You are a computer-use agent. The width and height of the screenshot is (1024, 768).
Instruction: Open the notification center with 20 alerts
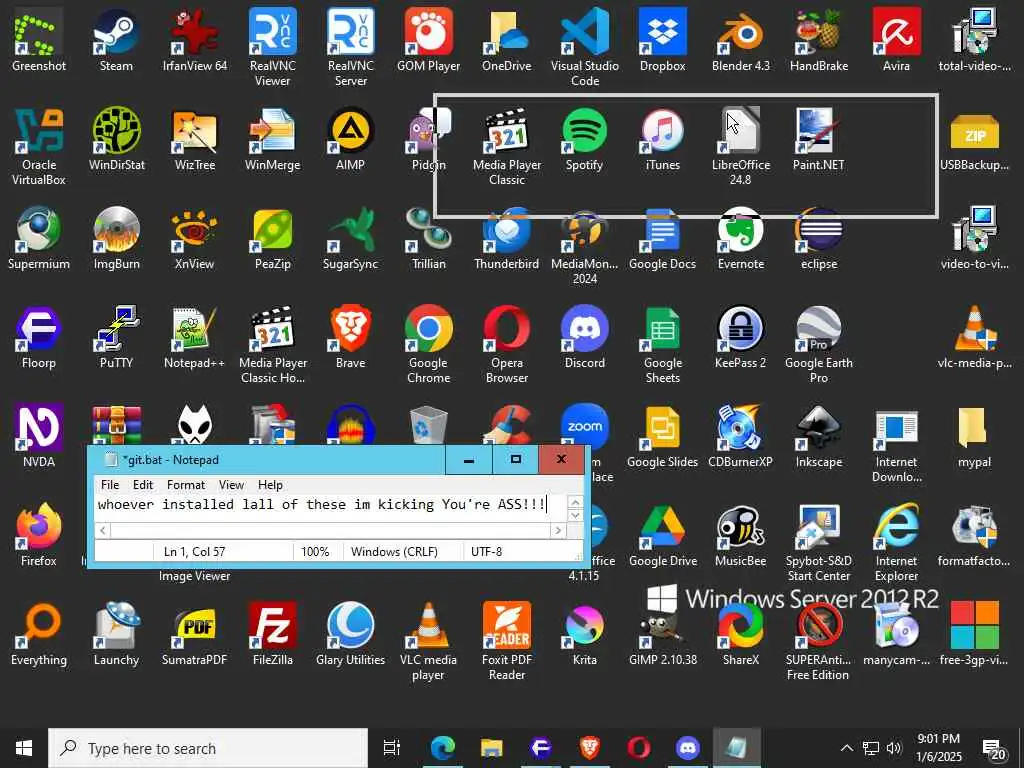pyautogui.click(x=994, y=749)
